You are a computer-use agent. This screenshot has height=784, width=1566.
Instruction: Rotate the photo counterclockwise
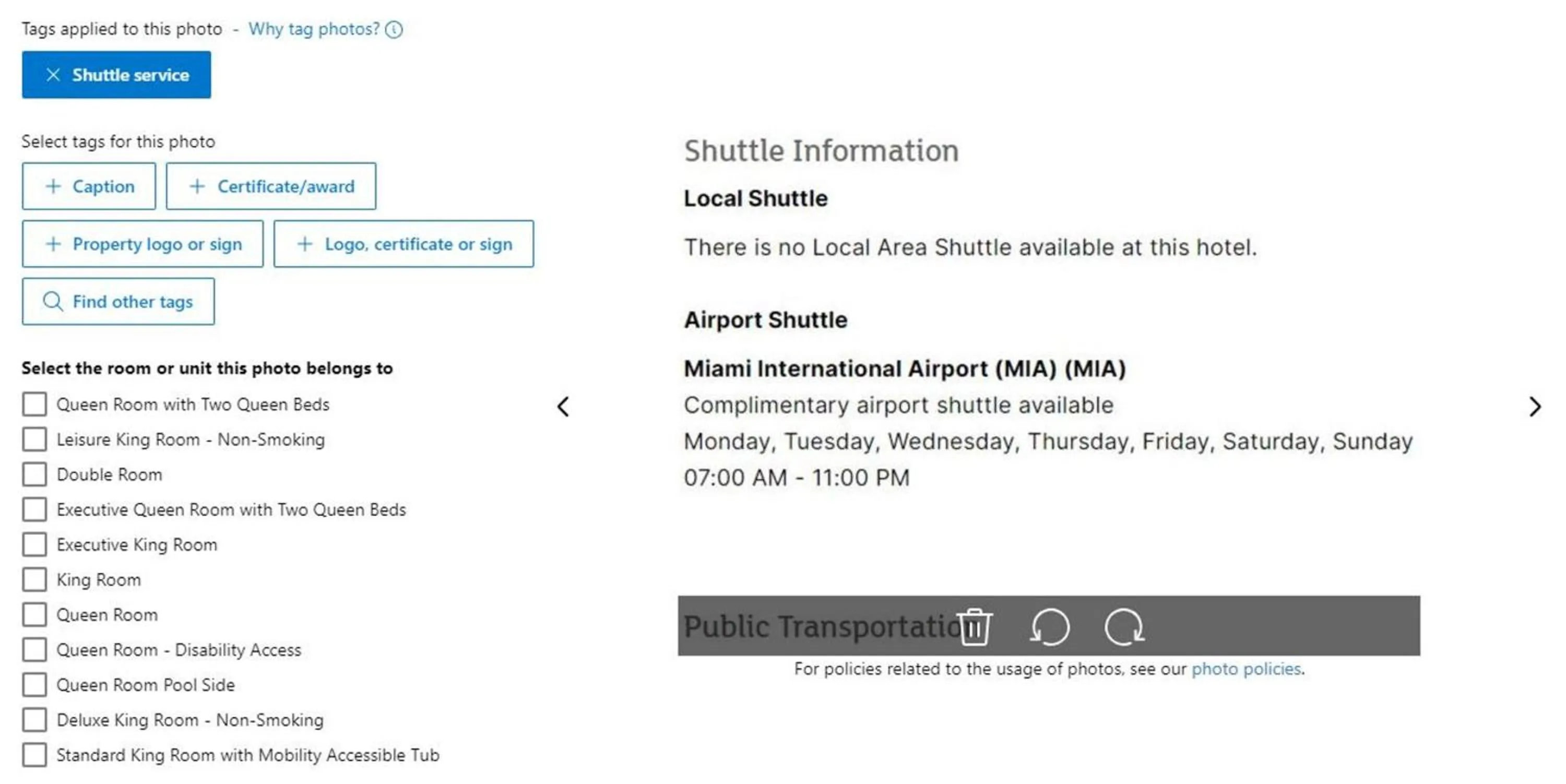(1049, 627)
